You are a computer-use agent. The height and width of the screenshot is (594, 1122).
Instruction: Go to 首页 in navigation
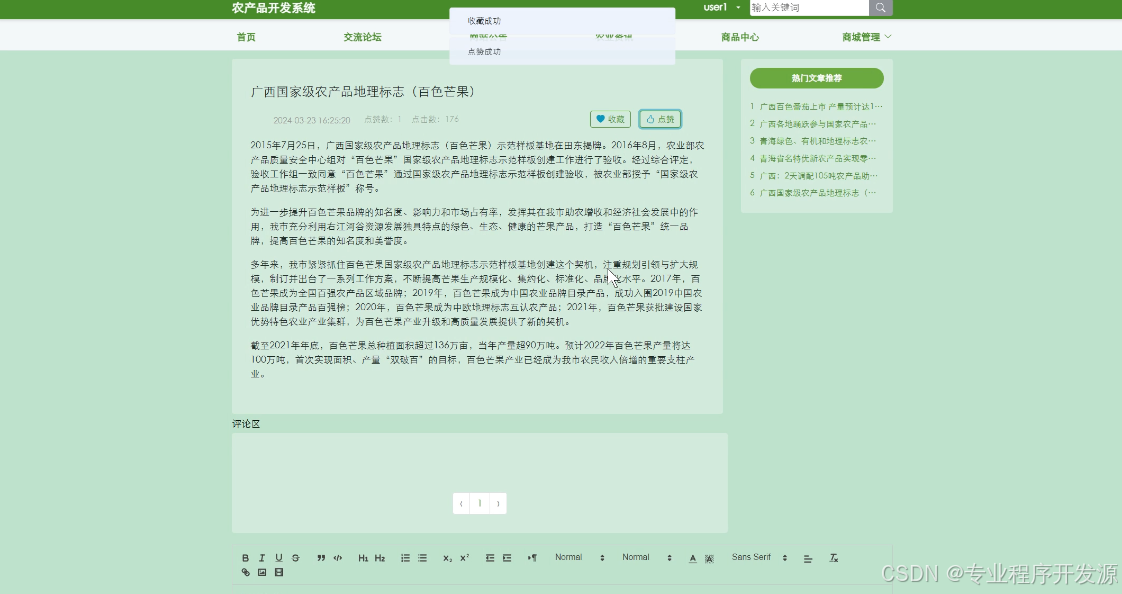[x=246, y=37]
